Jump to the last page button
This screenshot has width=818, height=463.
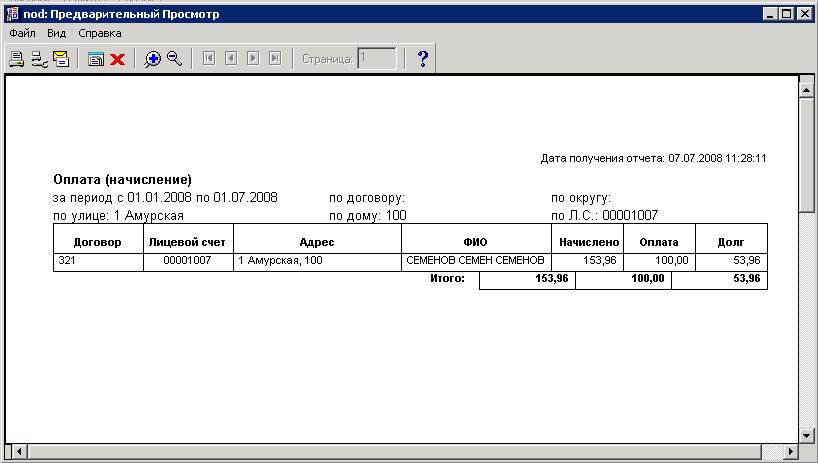275,59
